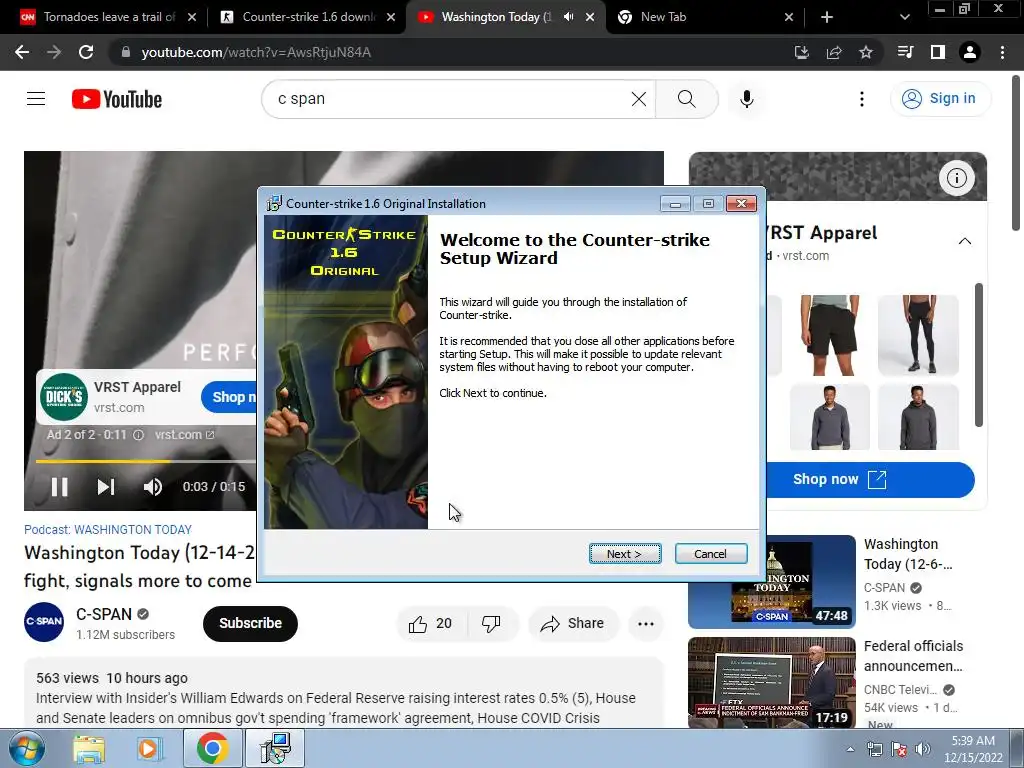The image size is (1024, 768).
Task: Submit search with magnifier icon
Action: click(686, 99)
